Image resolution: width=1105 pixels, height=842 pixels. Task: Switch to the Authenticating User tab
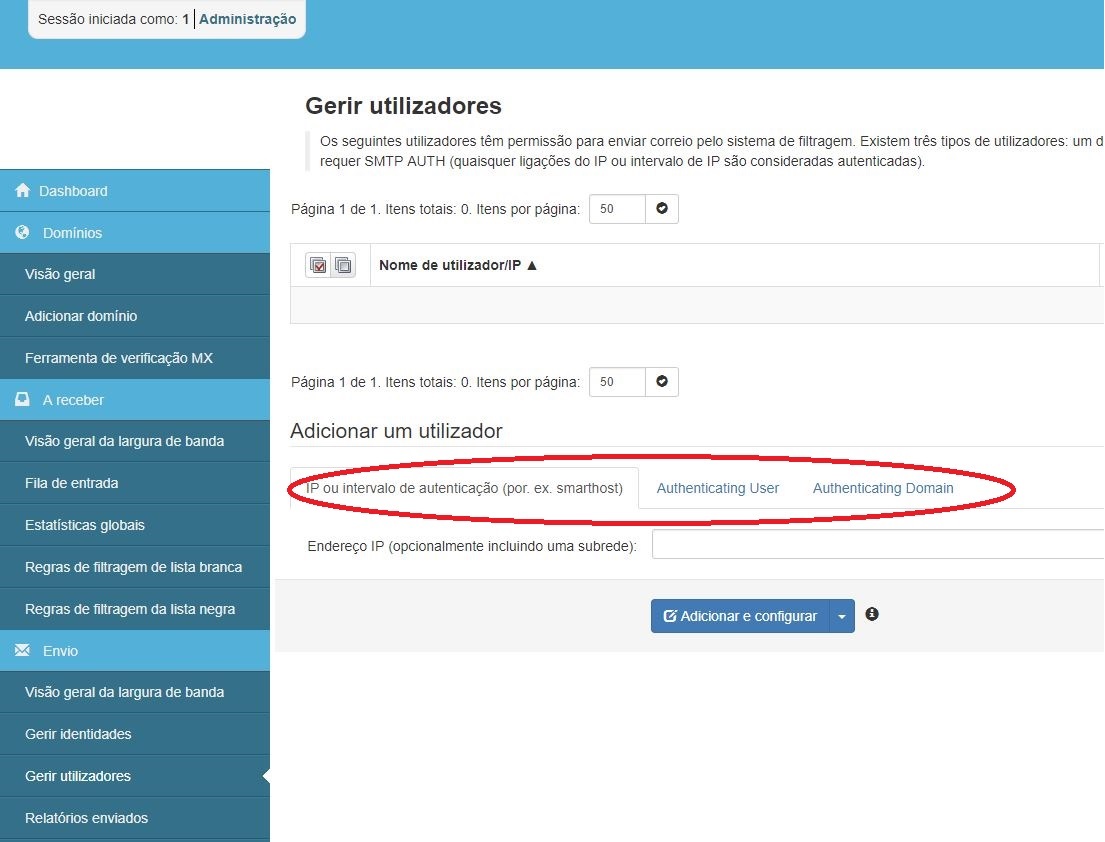717,488
